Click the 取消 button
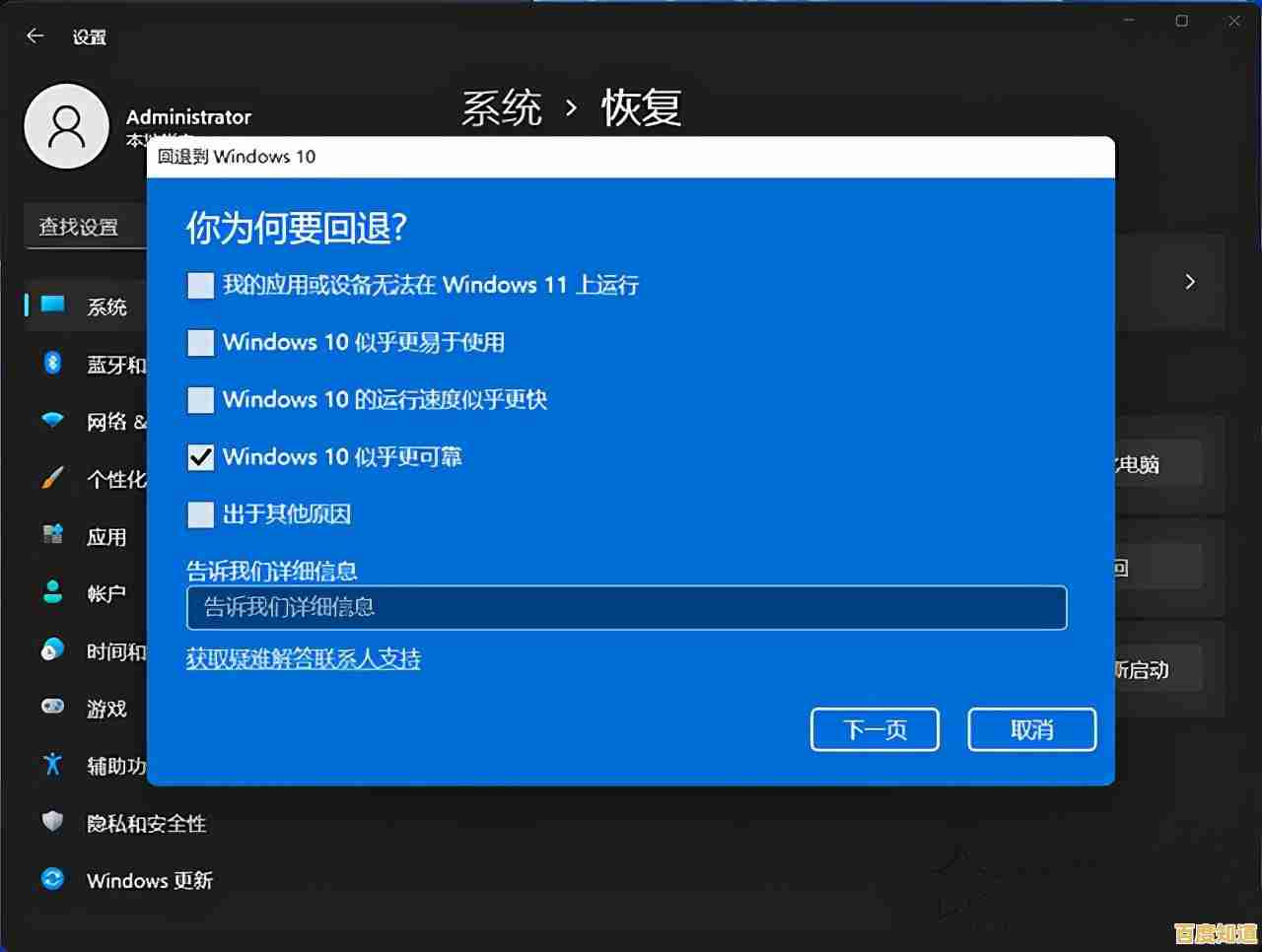Screen dimensions: 1262x952 coord(1031,729)
